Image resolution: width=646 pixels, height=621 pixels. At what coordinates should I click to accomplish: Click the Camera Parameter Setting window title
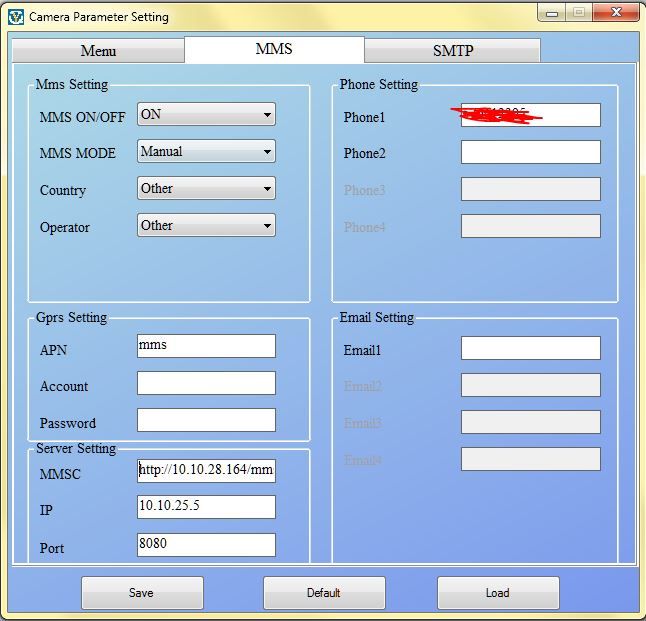[99, 17]
